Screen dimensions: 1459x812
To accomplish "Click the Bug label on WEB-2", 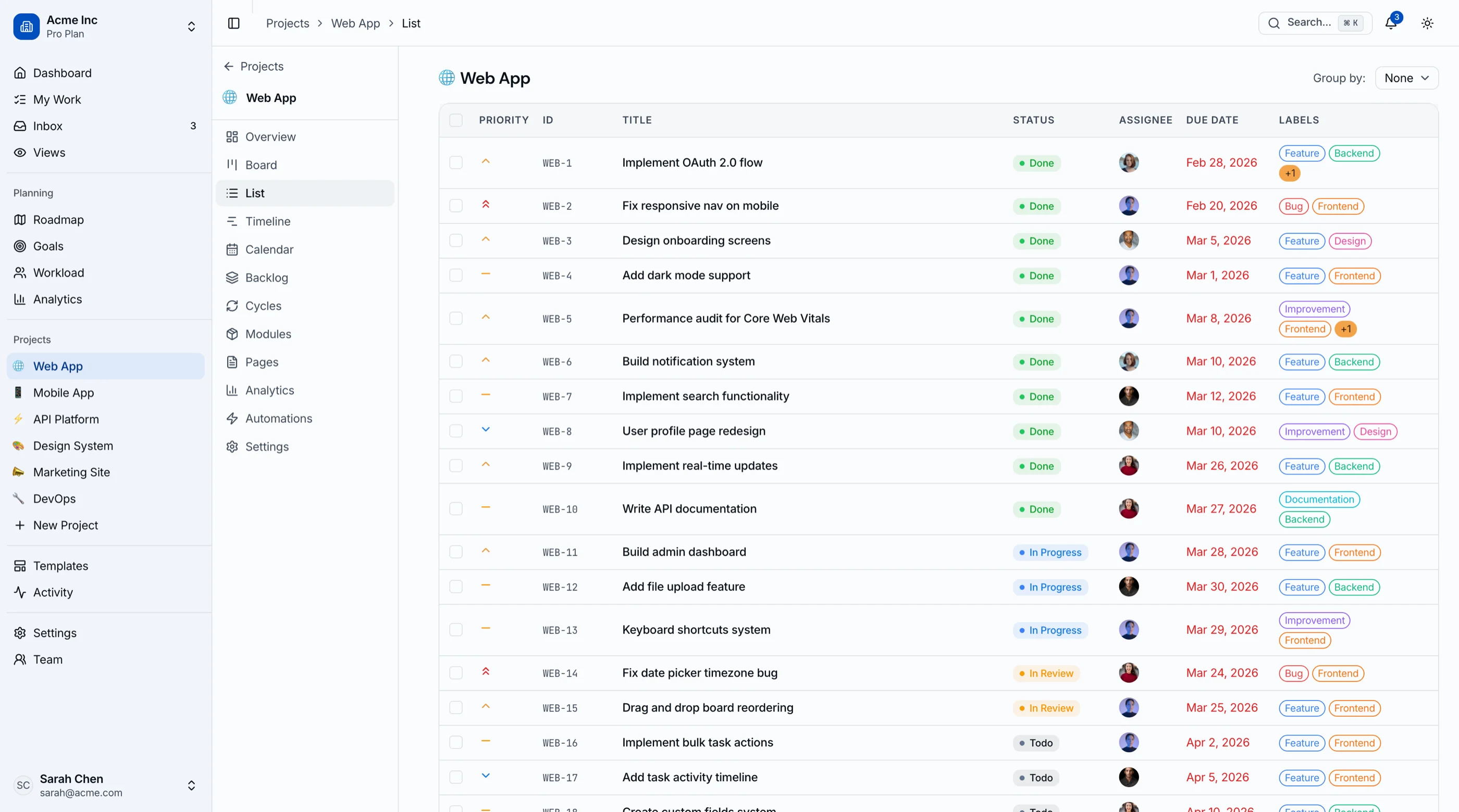I will coord(1293,206).
